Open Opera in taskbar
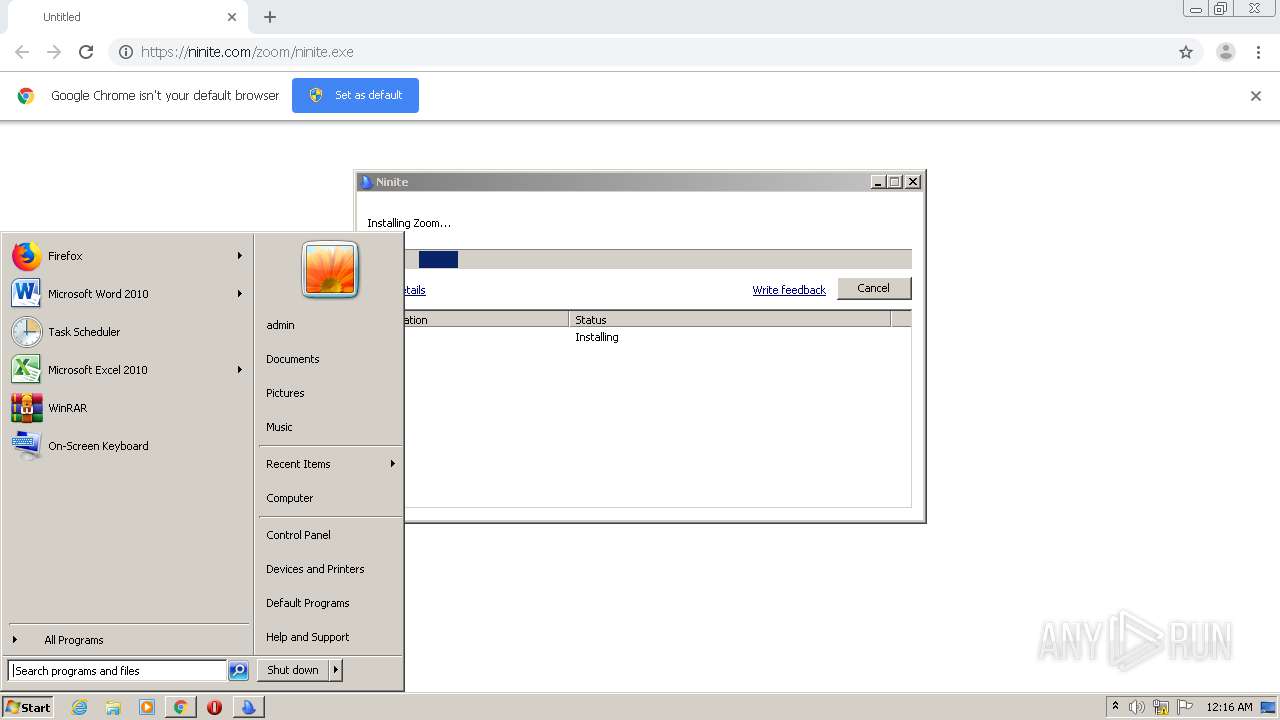 coord(214,707)
